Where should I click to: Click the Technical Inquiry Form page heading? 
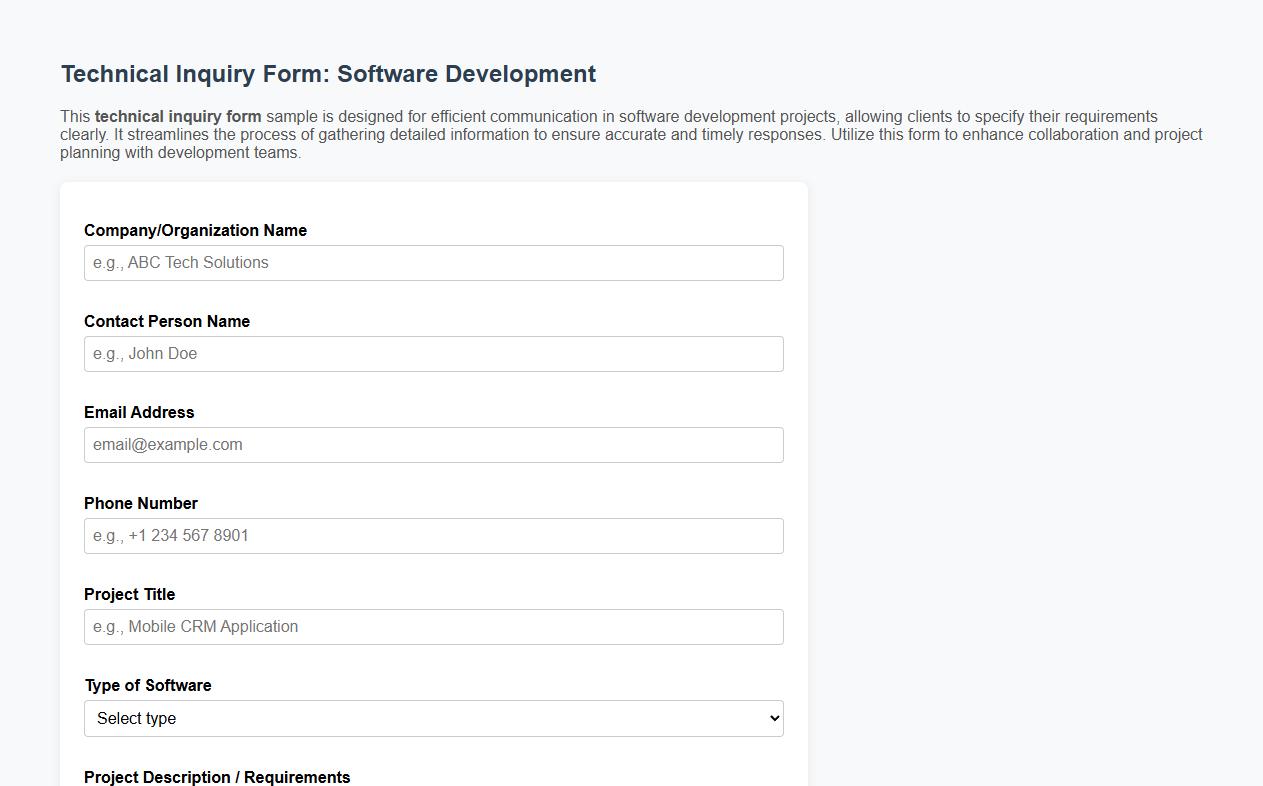[328, 73]
